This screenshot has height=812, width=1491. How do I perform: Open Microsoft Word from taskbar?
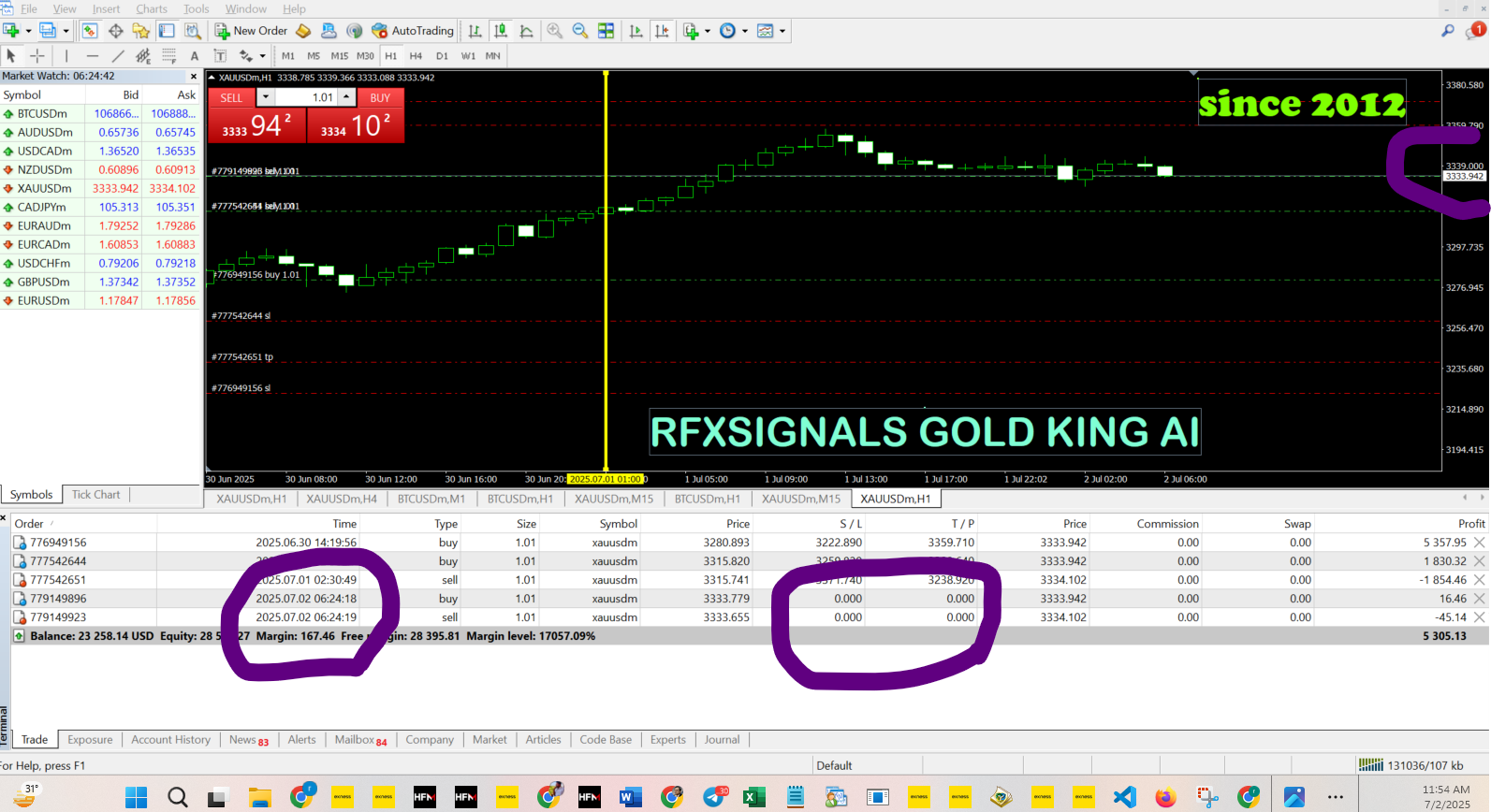630,797
